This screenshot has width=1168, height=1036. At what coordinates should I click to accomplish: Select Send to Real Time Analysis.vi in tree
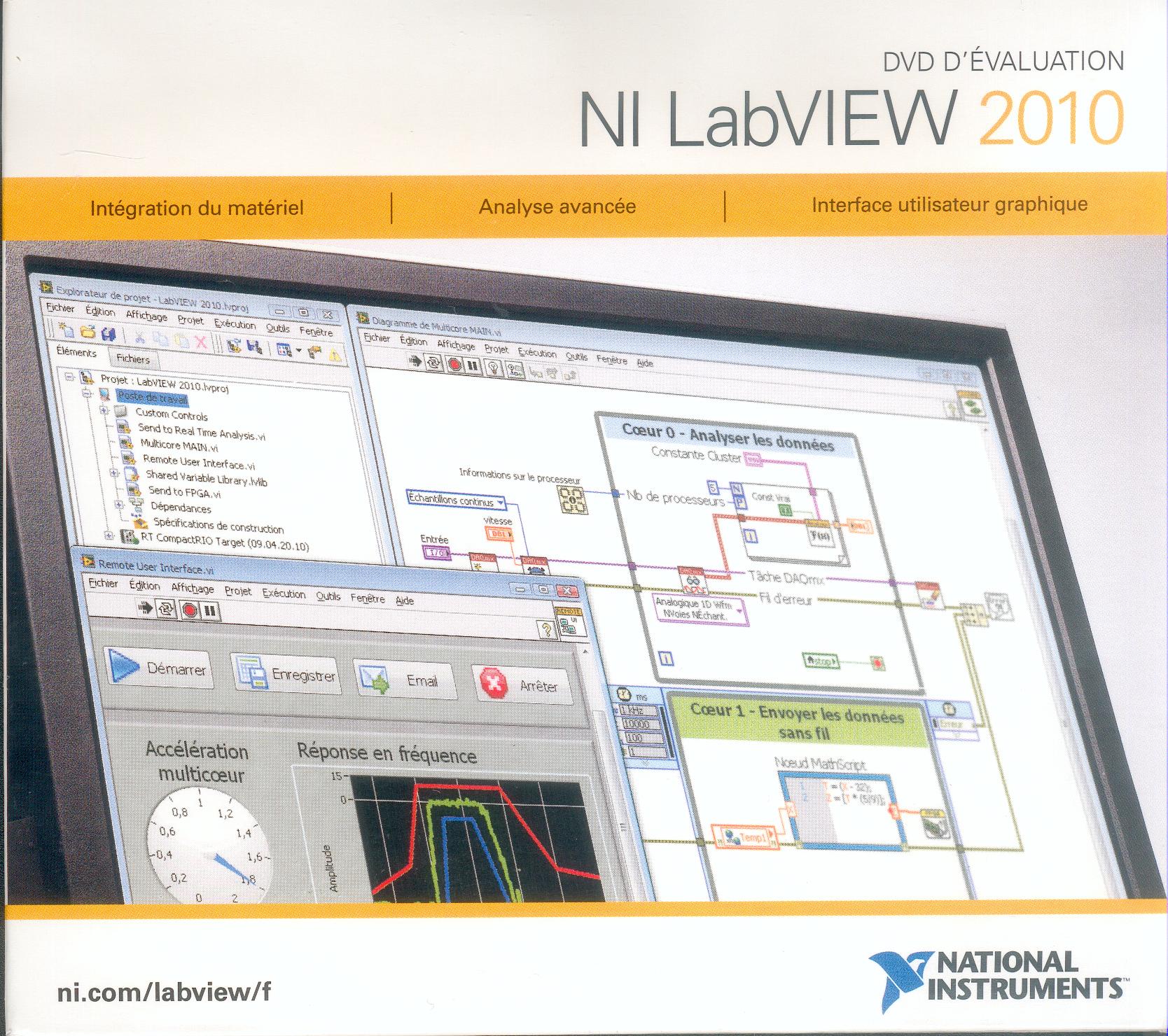pyautogui.click(x=201, y=432)
